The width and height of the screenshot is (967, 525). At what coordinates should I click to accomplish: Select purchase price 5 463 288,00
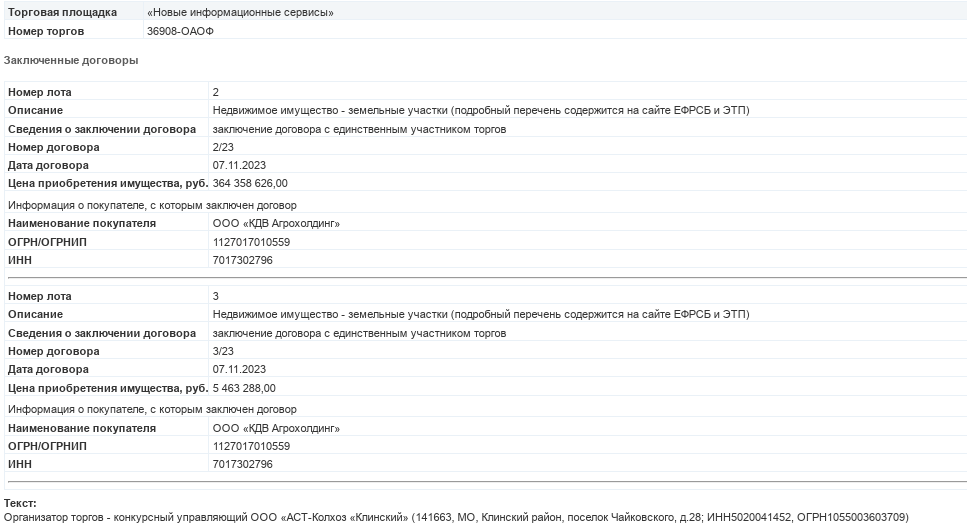pos(244,388)
